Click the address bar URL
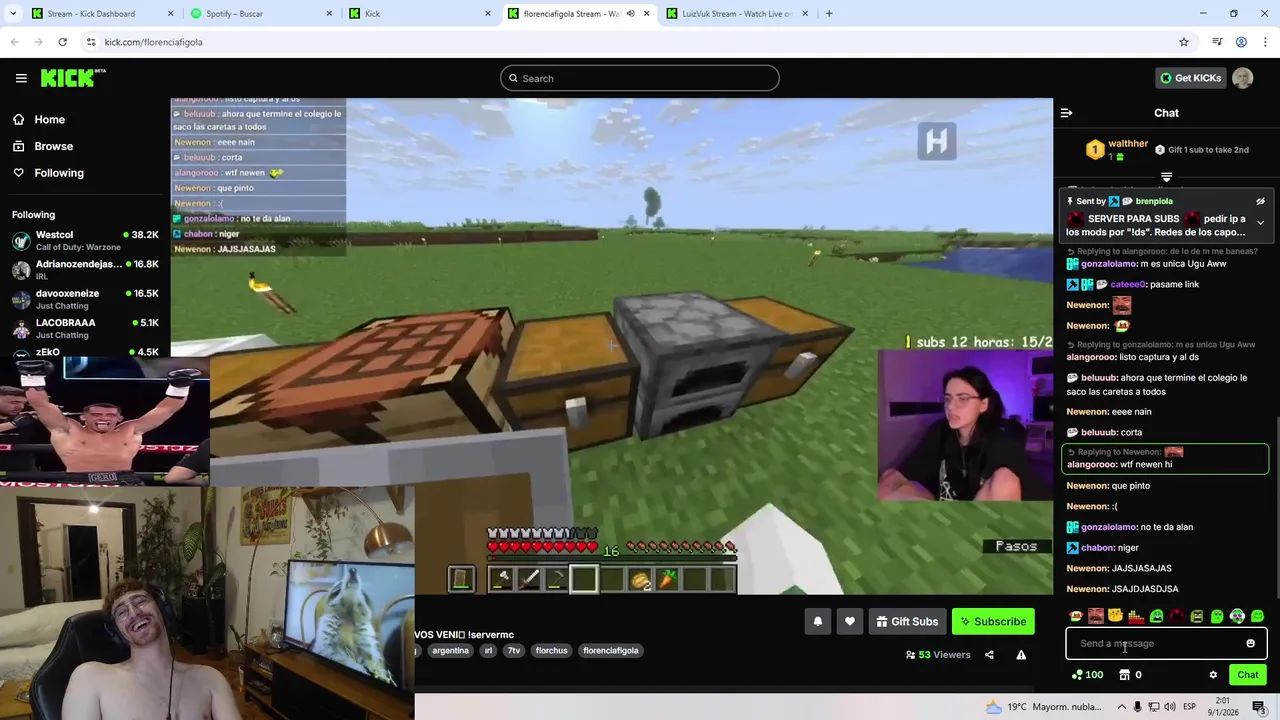 tap(153, 42)
